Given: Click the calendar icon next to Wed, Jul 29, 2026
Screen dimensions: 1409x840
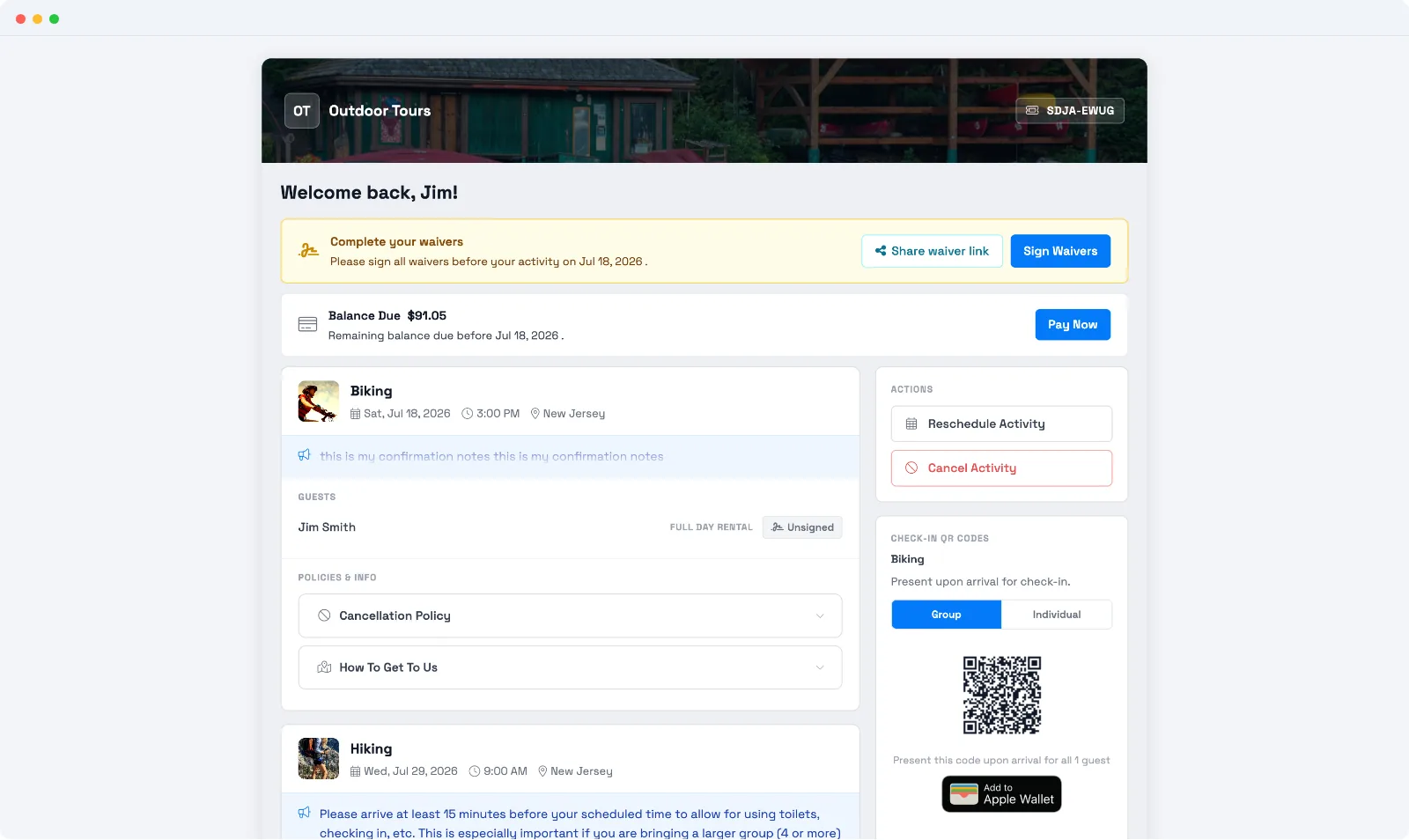Looking at the screenshot, I should pyautogui.click(x=356, y=771).
